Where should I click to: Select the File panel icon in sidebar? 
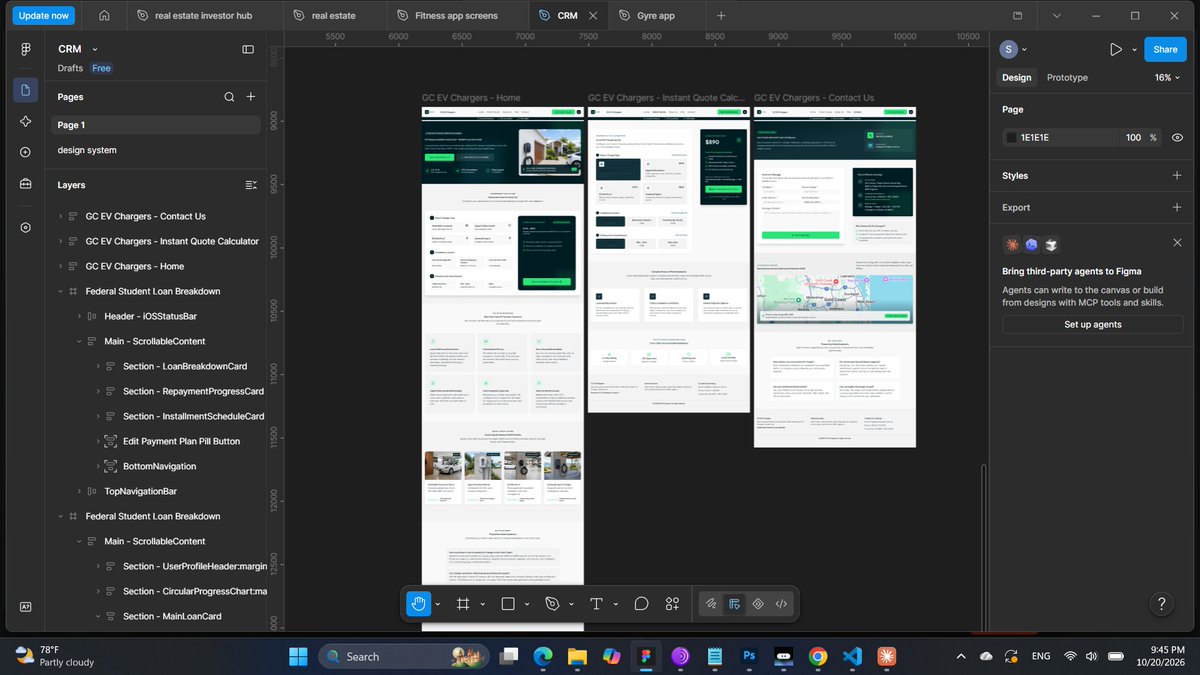[x=26, y=91]
